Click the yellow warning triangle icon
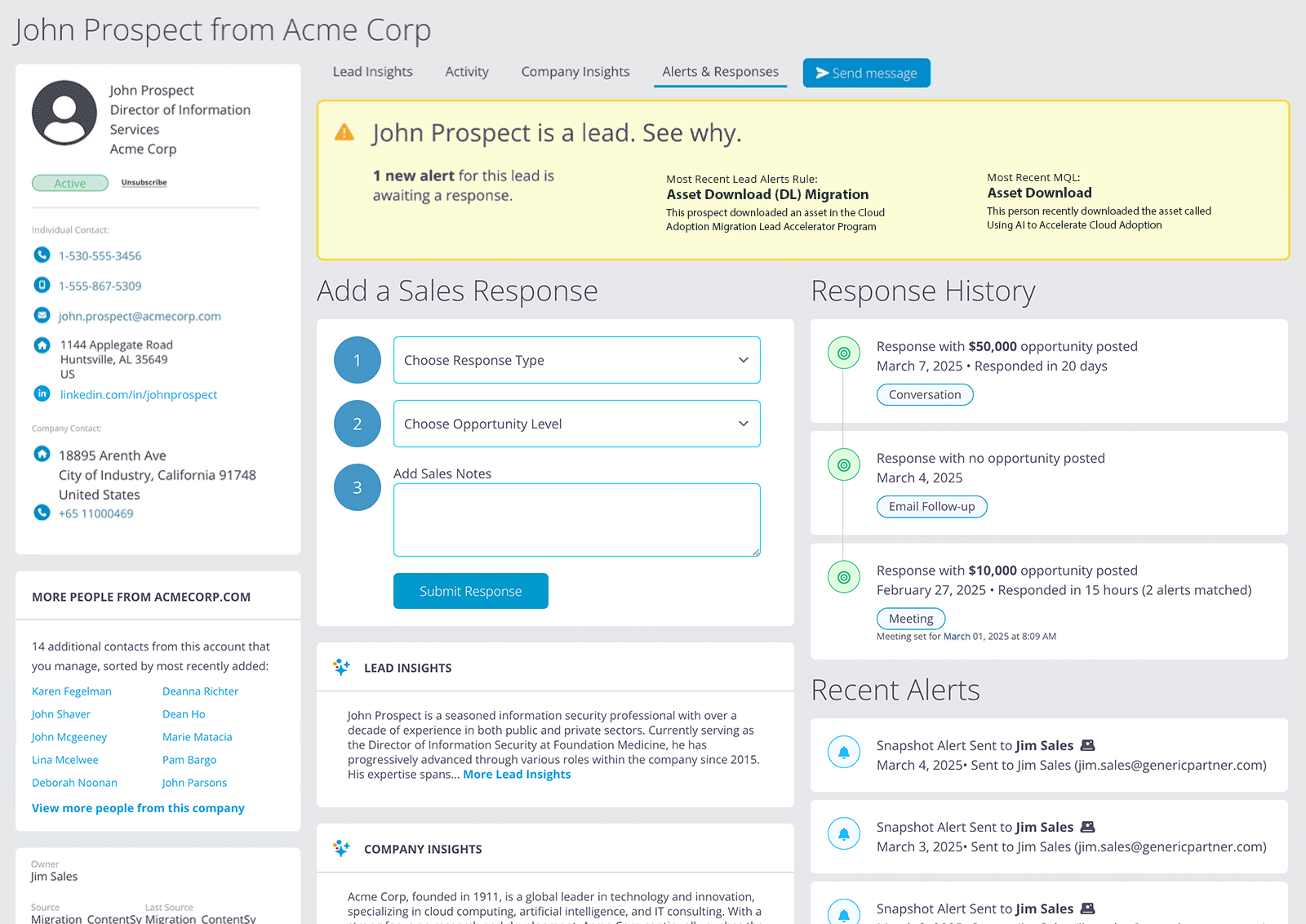This screenshot has height=924, width=1306. pos(344,132)
